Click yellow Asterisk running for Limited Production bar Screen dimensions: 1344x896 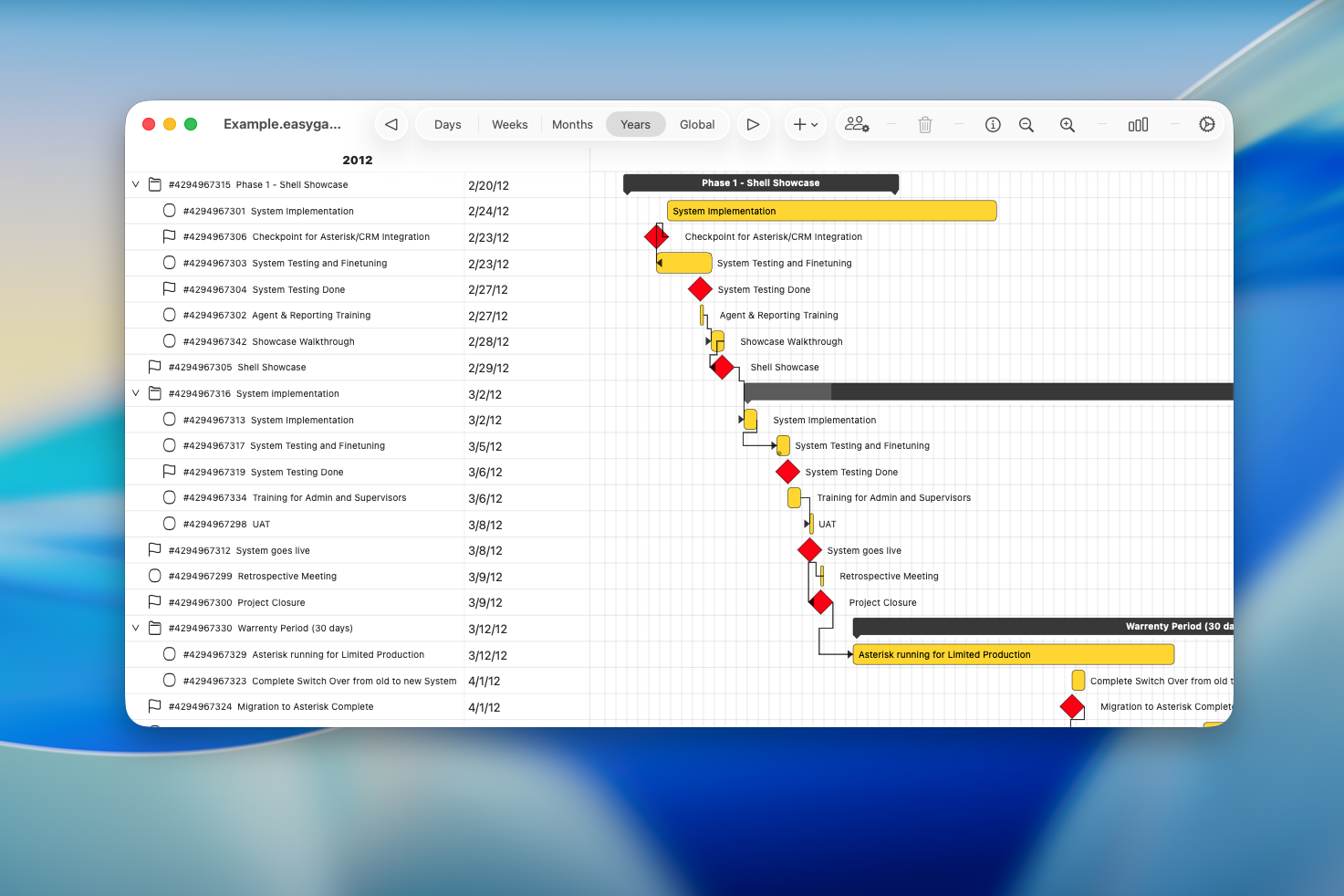[1013, 654]
